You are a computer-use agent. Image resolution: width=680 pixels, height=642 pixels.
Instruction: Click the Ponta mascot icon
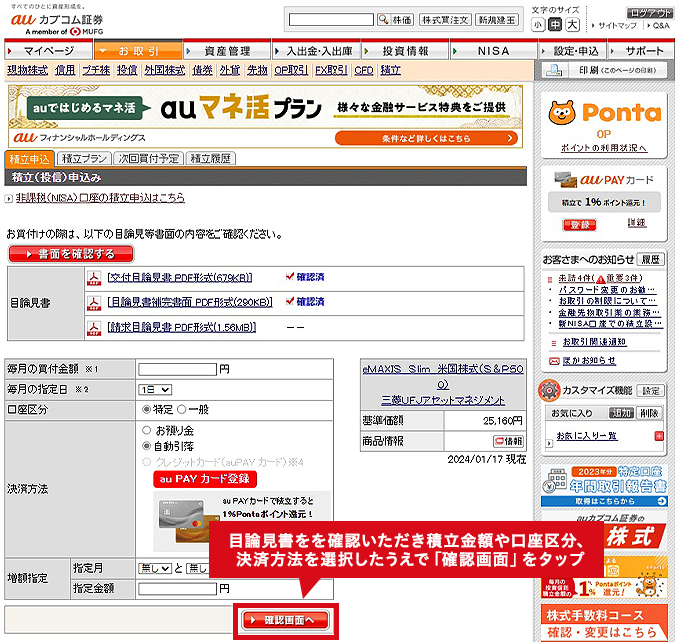pos(562,113)
